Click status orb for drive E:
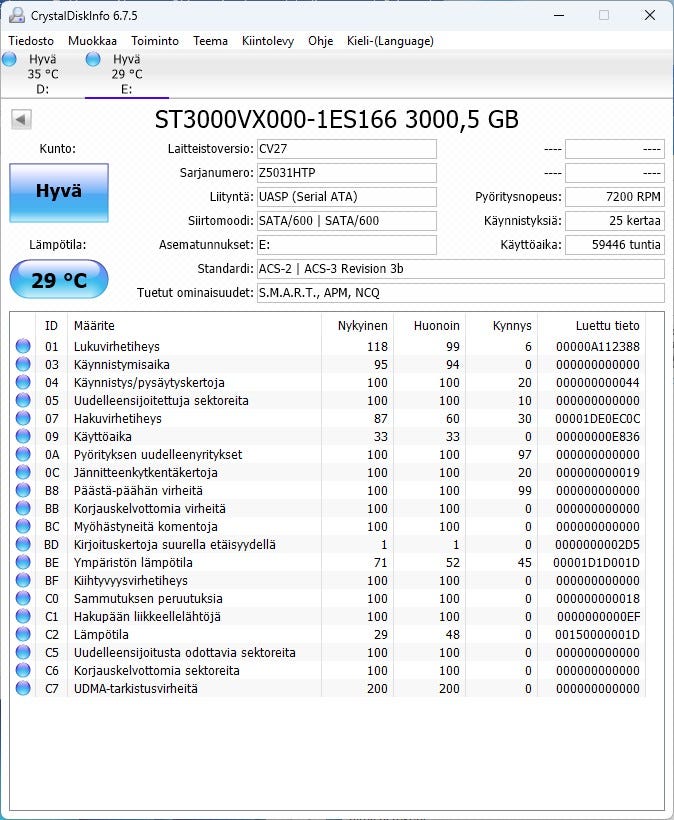This screenshot has width=674, height=820. (x=93, y=59)
